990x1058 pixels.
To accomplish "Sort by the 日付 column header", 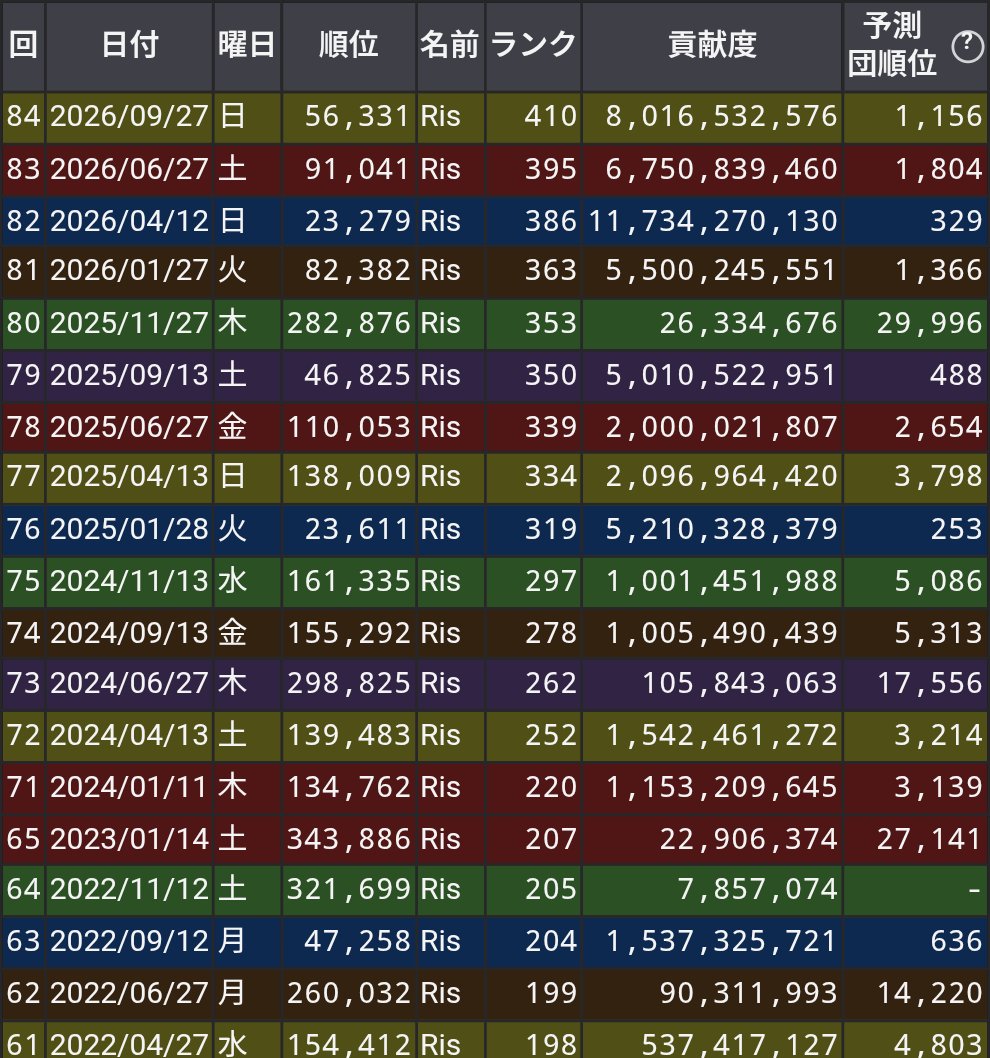I will 130,46.
